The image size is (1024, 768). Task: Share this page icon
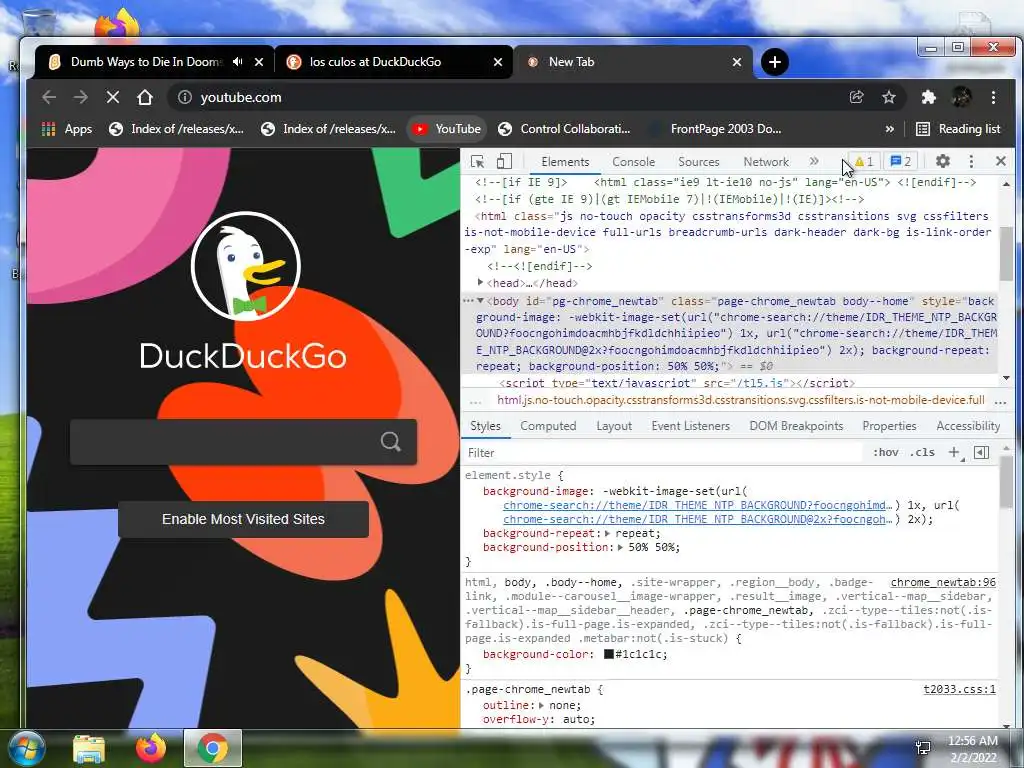(x=856, y=97)
